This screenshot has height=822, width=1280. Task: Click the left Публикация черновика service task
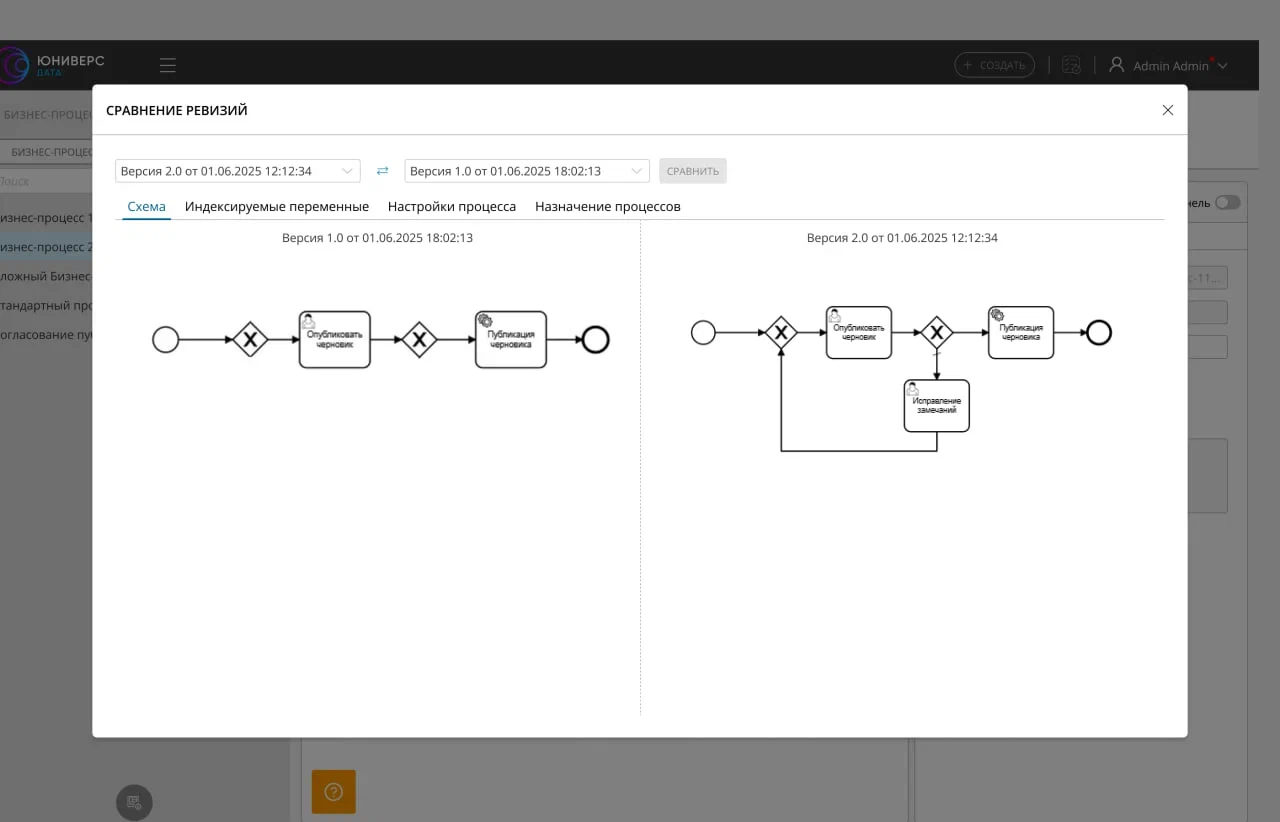[x=511, y=340]
